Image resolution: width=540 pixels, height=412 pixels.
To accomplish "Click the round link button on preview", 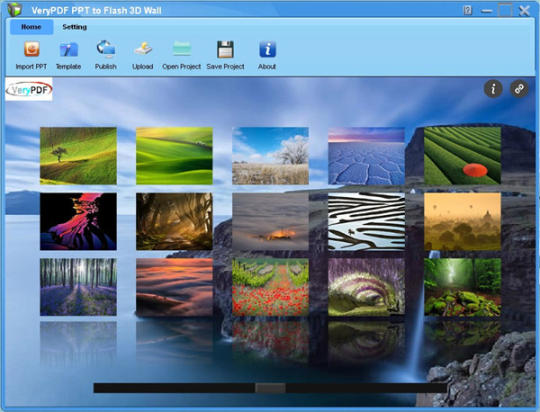I will 519,89.
